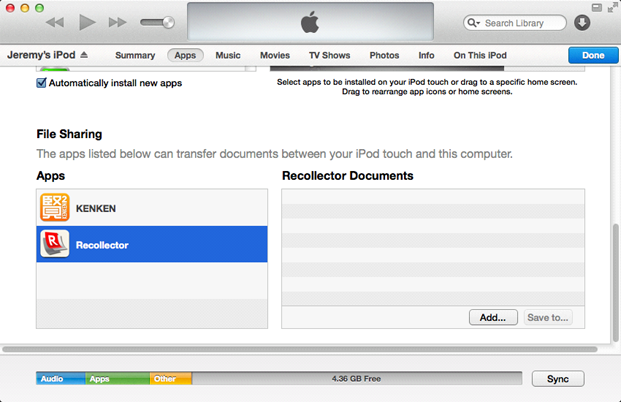621x402 pixels.
Task: Click the Apps capacity bar segment
Action: (118, 379)
